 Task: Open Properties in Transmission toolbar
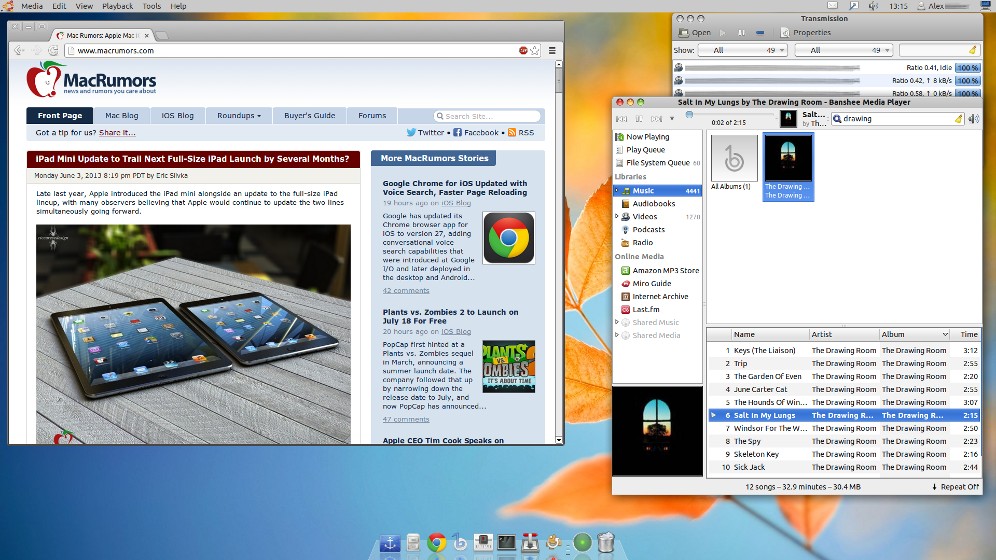(805, 32)
